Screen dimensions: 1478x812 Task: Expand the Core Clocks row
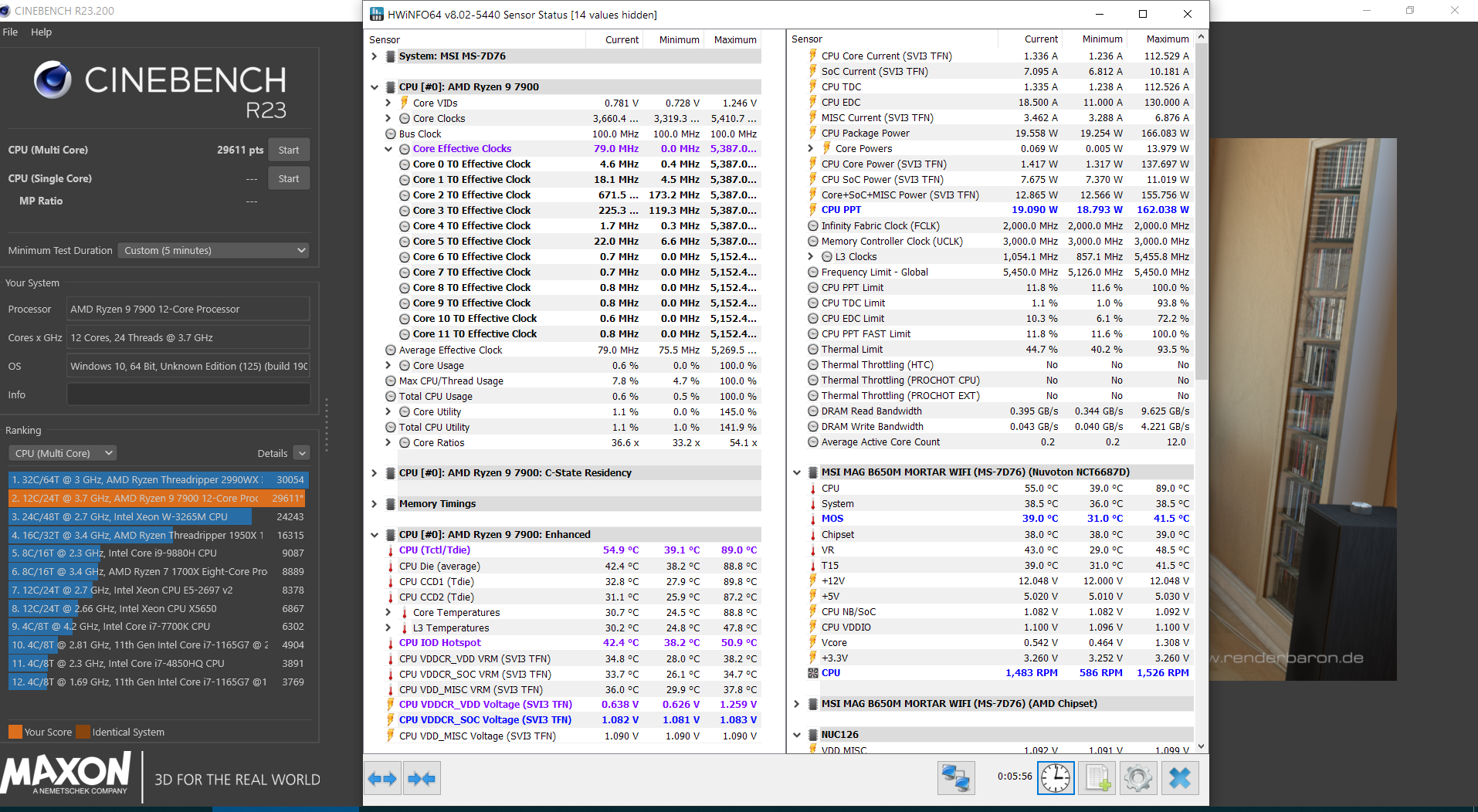pyautogui.click(x=388, y=118)
